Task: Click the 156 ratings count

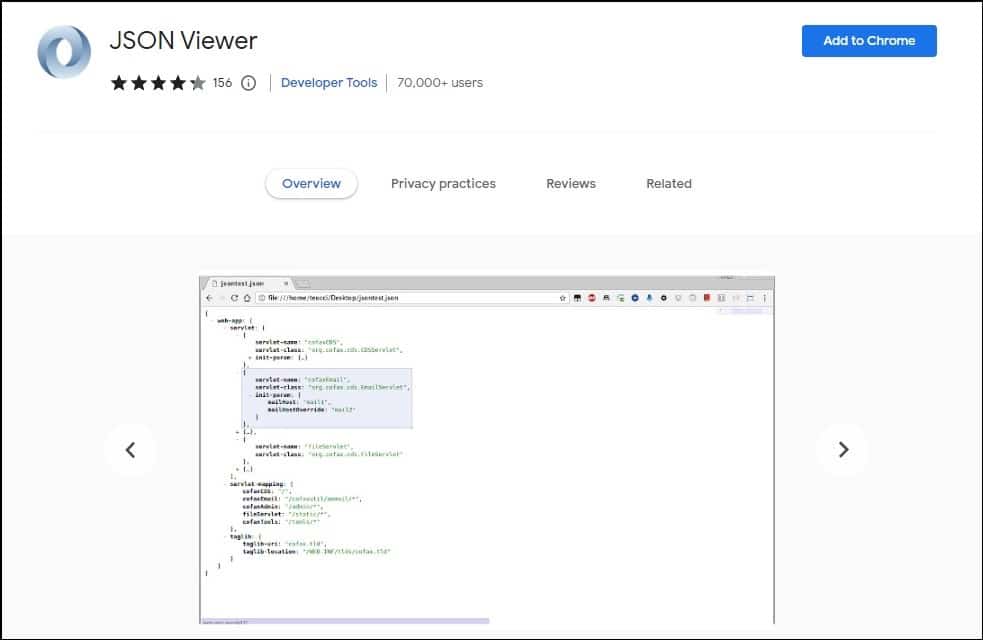Action: pos(222,83)
